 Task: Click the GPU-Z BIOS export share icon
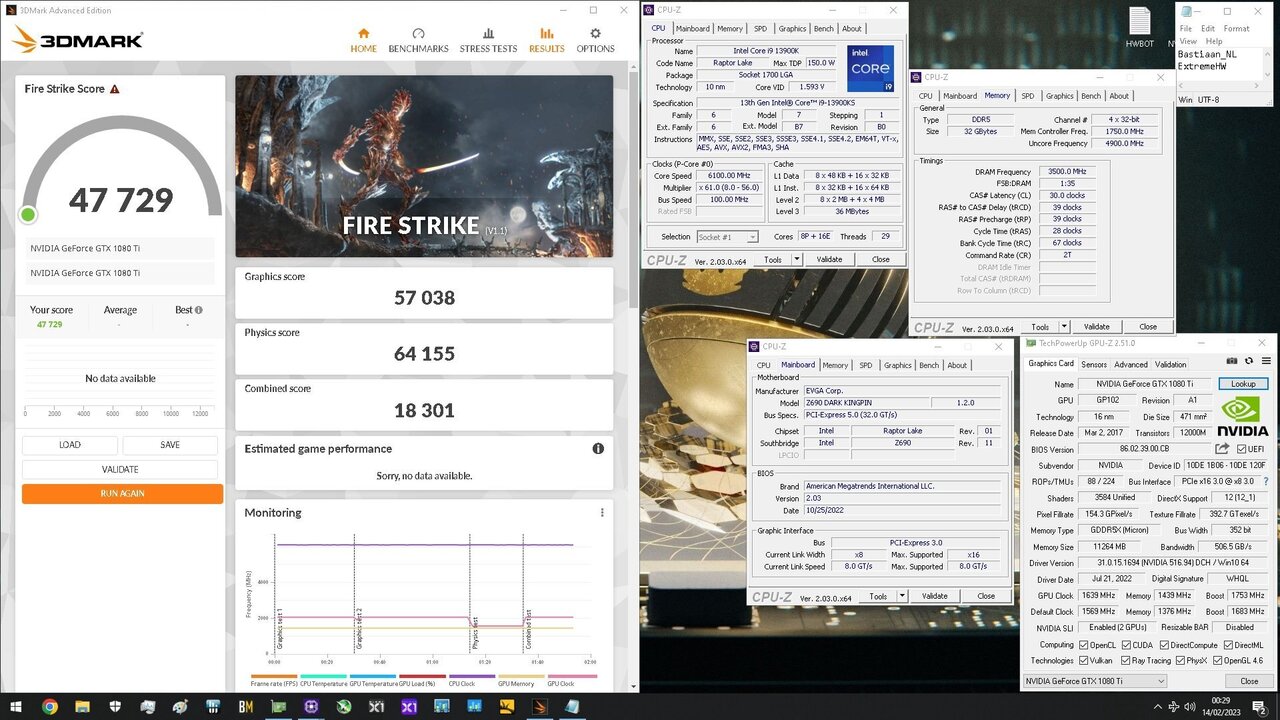[1222, 450]
